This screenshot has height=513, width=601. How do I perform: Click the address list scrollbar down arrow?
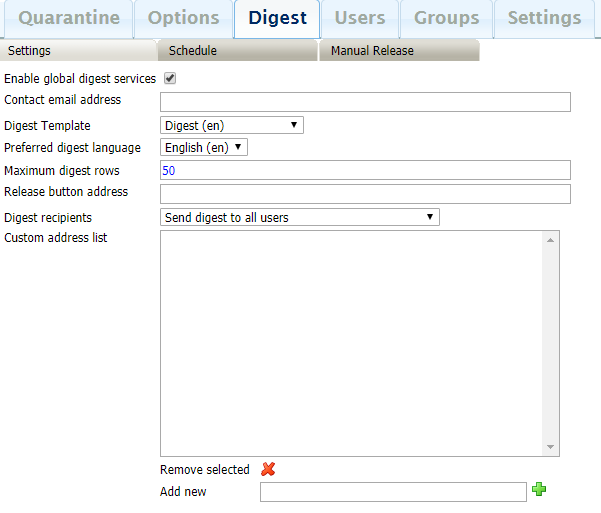(551, 447)
